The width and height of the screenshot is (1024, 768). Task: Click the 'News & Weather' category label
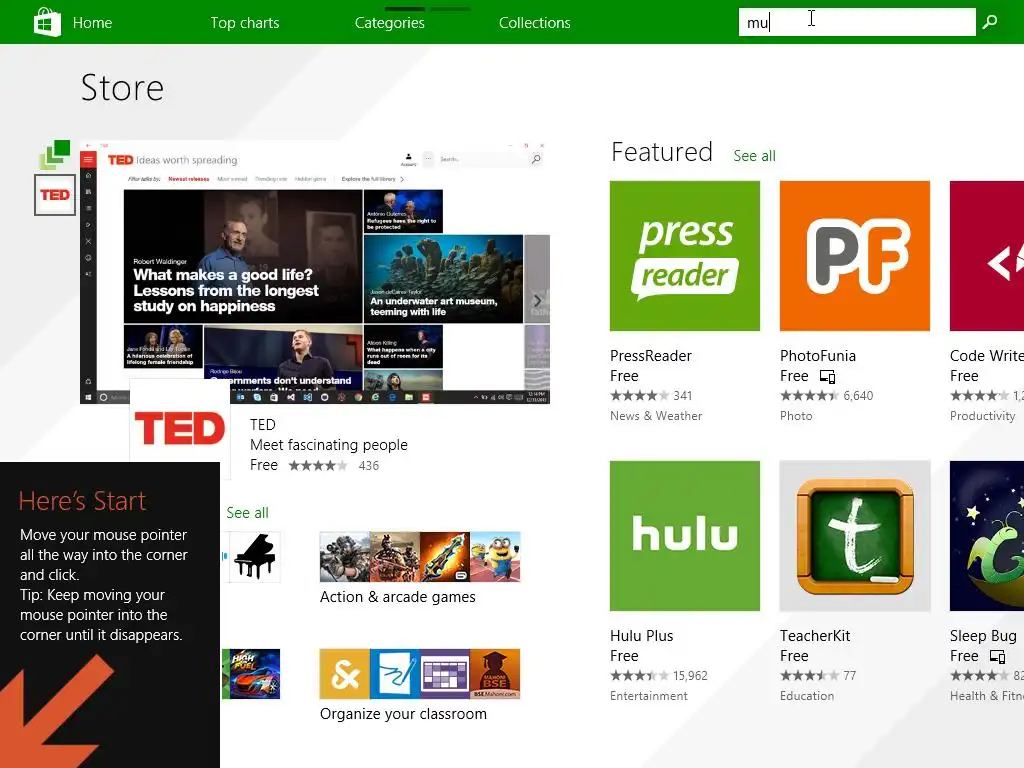click(x=656, y=416)
